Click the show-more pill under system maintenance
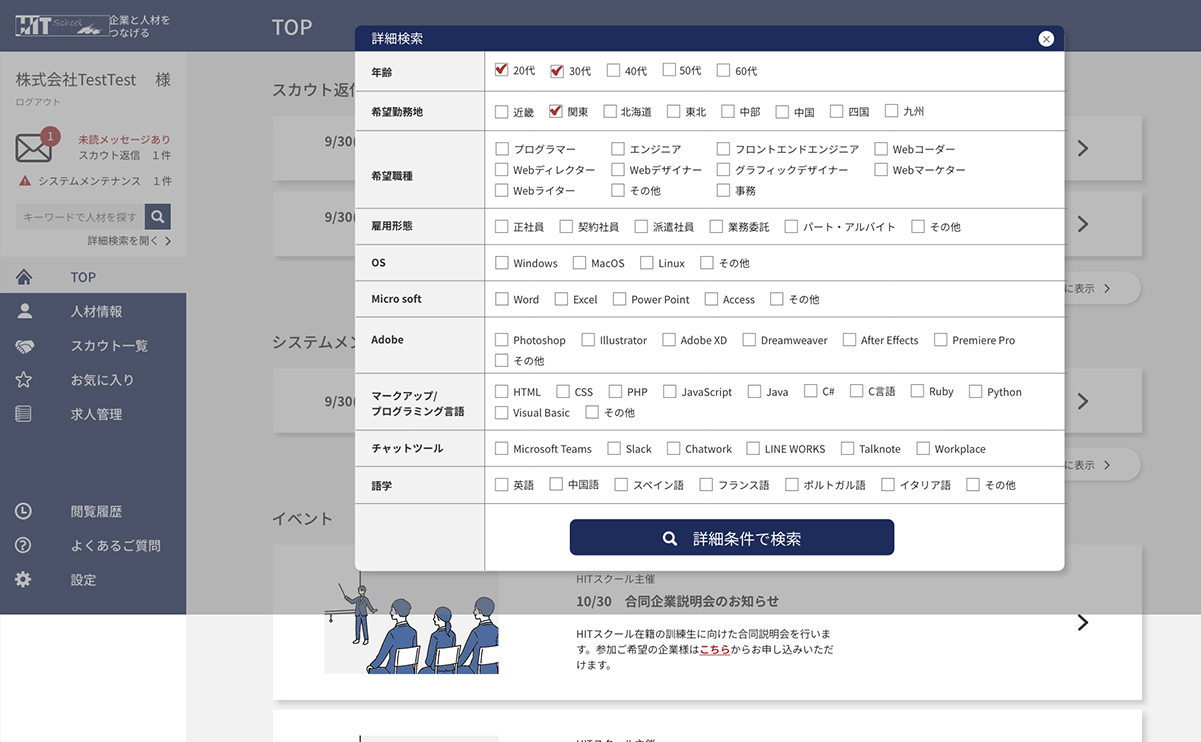Viewport: 1201px width, 742px height. coord(1102,465)
